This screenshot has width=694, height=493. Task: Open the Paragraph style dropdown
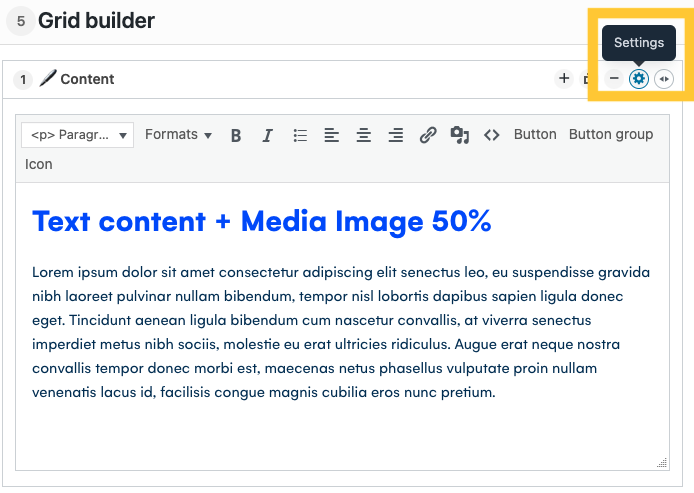point(78,135)
